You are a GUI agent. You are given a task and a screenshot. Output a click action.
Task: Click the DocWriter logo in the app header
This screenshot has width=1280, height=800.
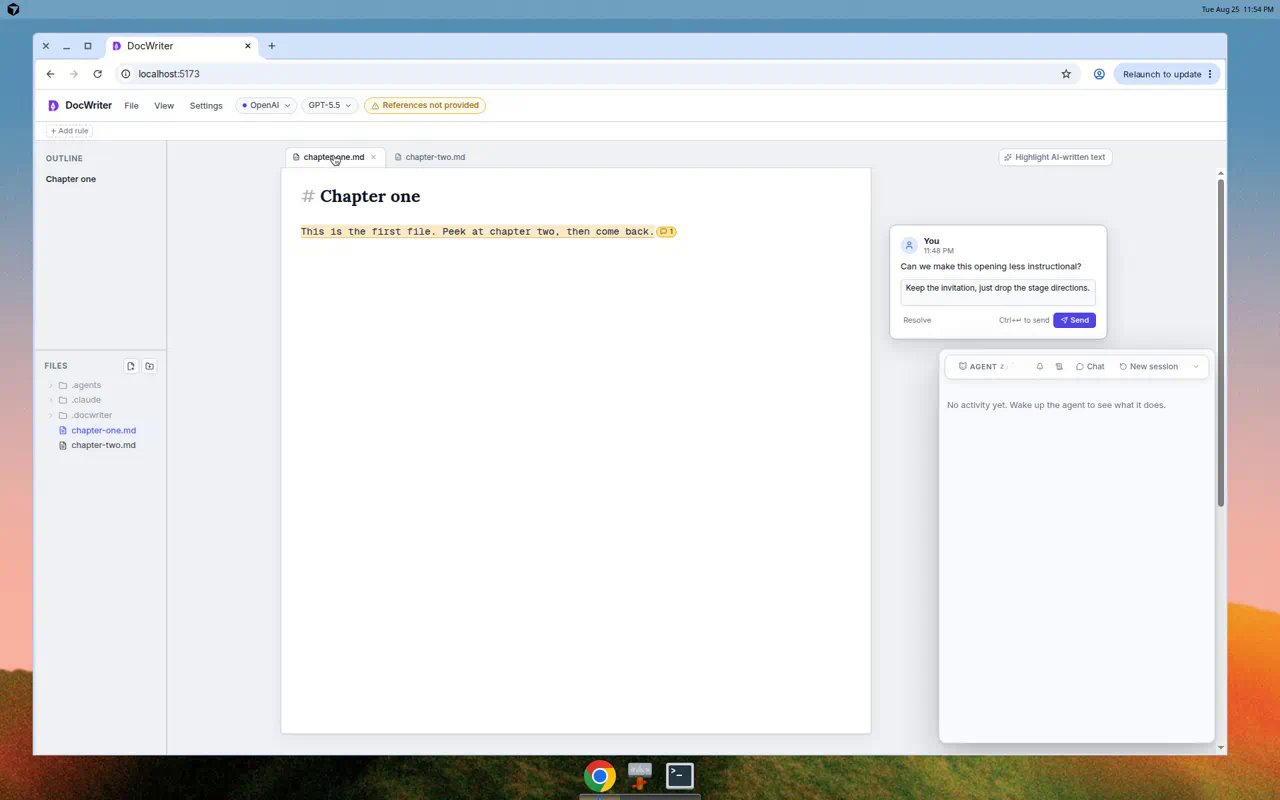[x=54, y=106]
